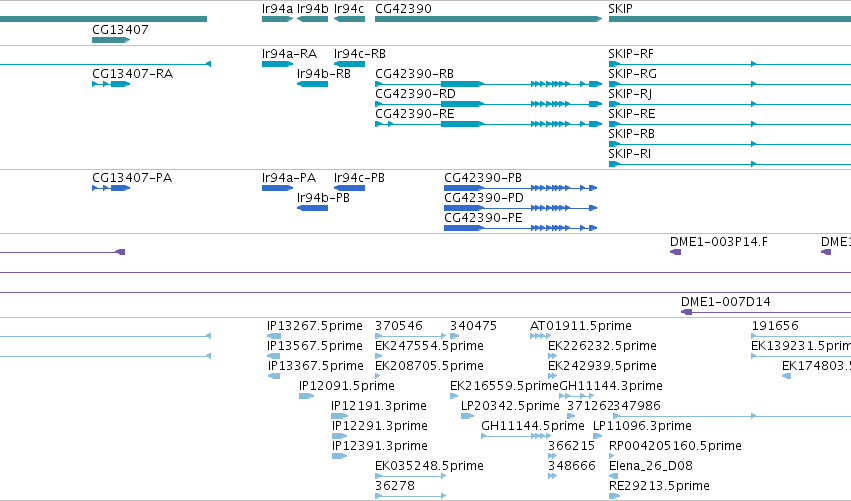Click EST IP12191.3prime

340,416
